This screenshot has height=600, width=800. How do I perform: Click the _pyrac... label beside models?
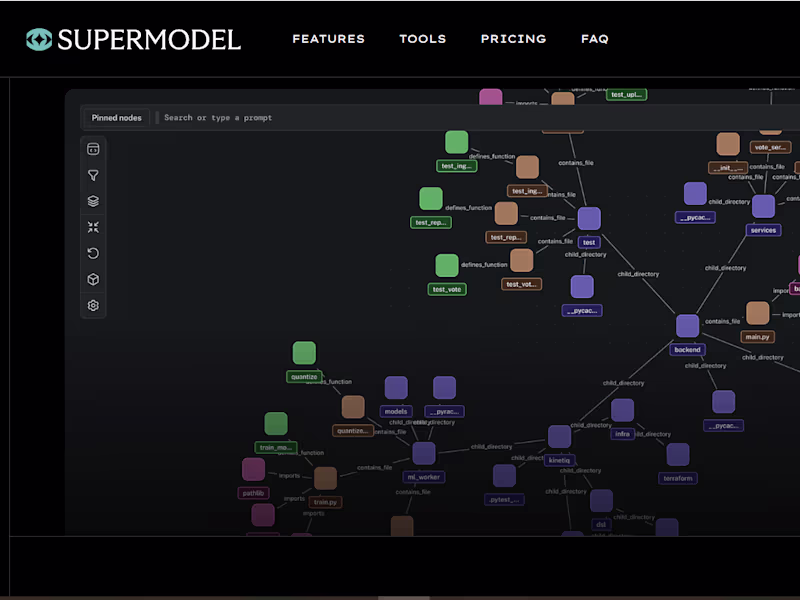point(444,411)
